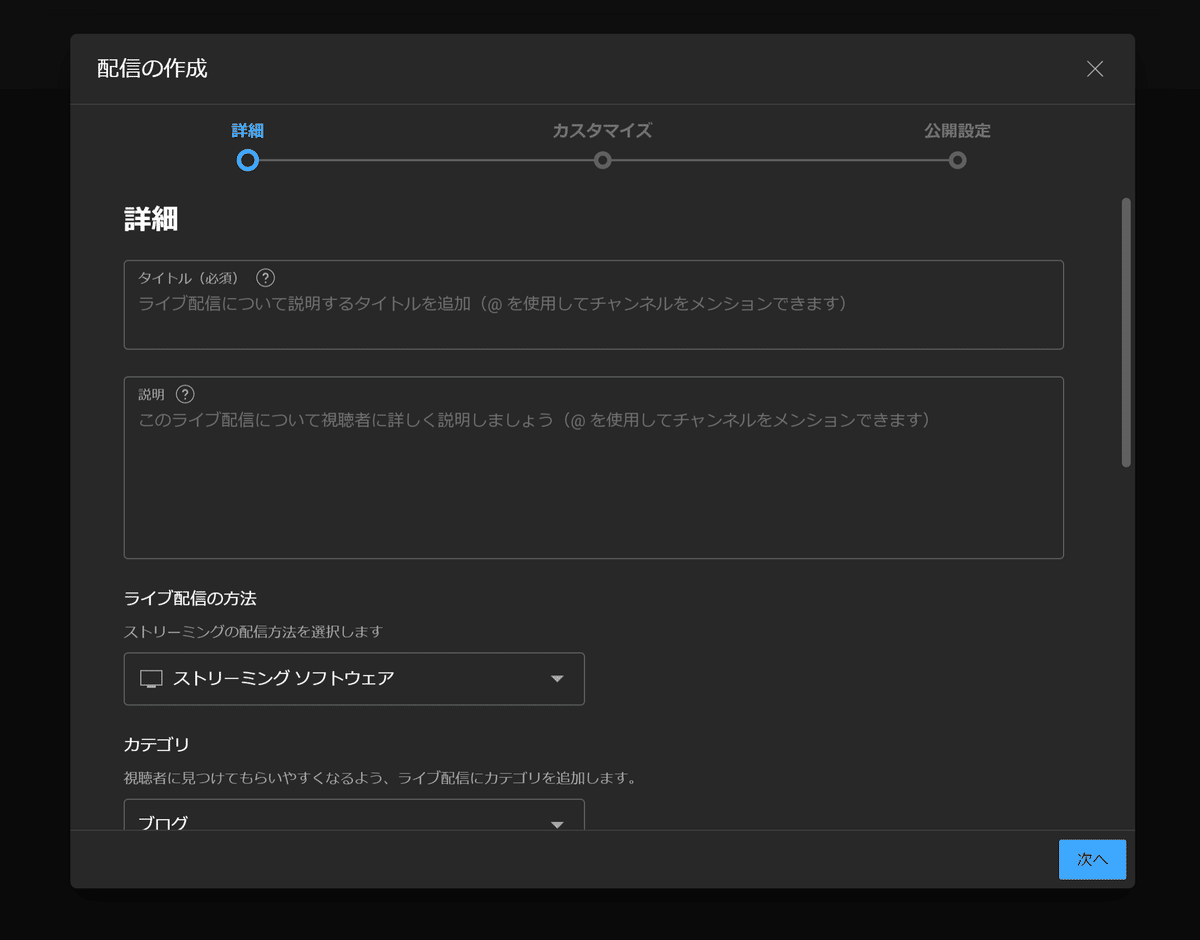Image resolution: width=1200 pixels, height=940 pixels.
Task: Click the カテゴリ heading
Action: coord(156,744)
